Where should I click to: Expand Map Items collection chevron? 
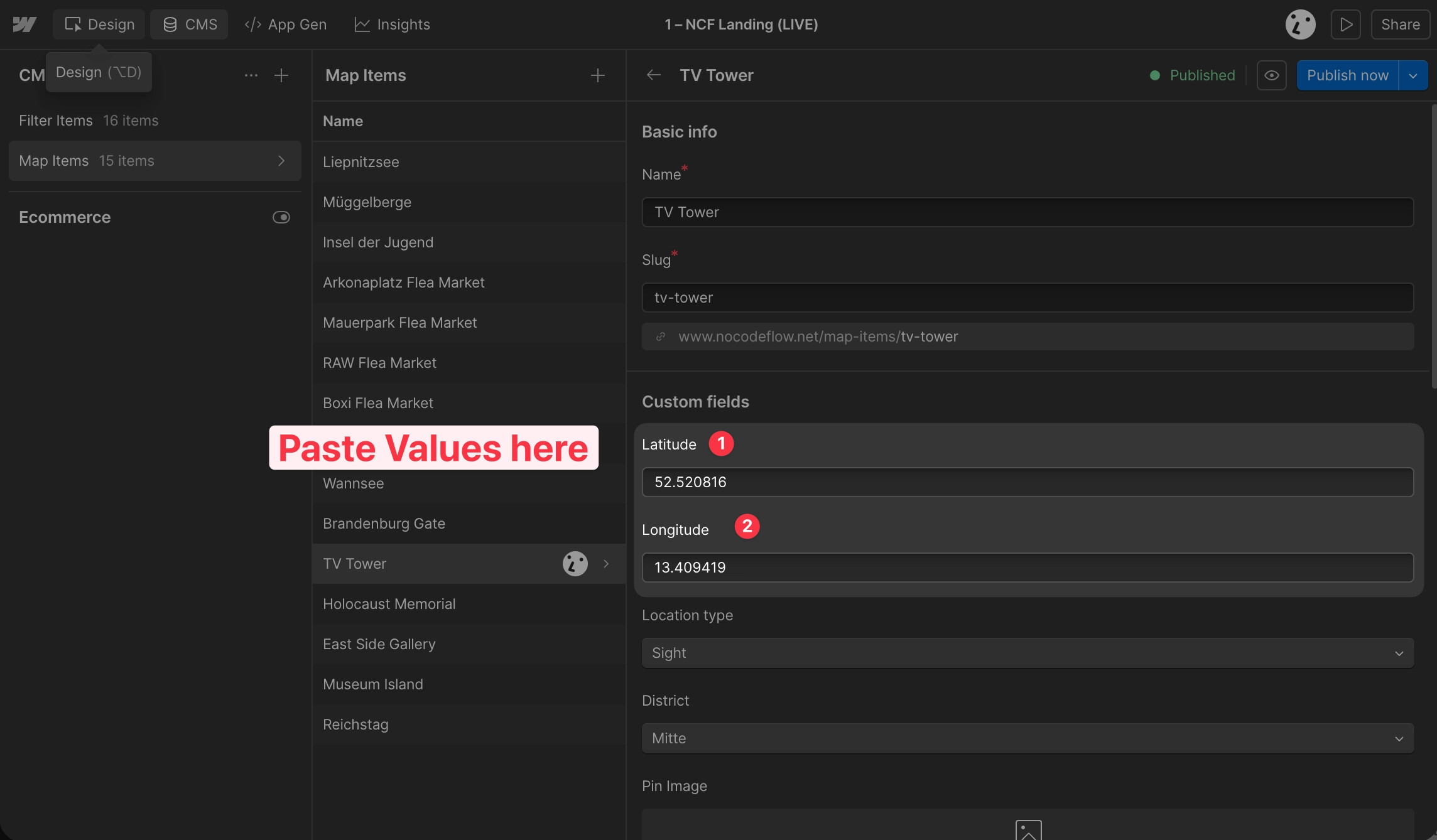(281, 161)
